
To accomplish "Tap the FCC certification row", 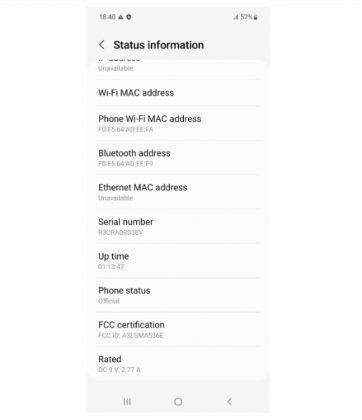I will pyautogui.click(x=178, y=329).
